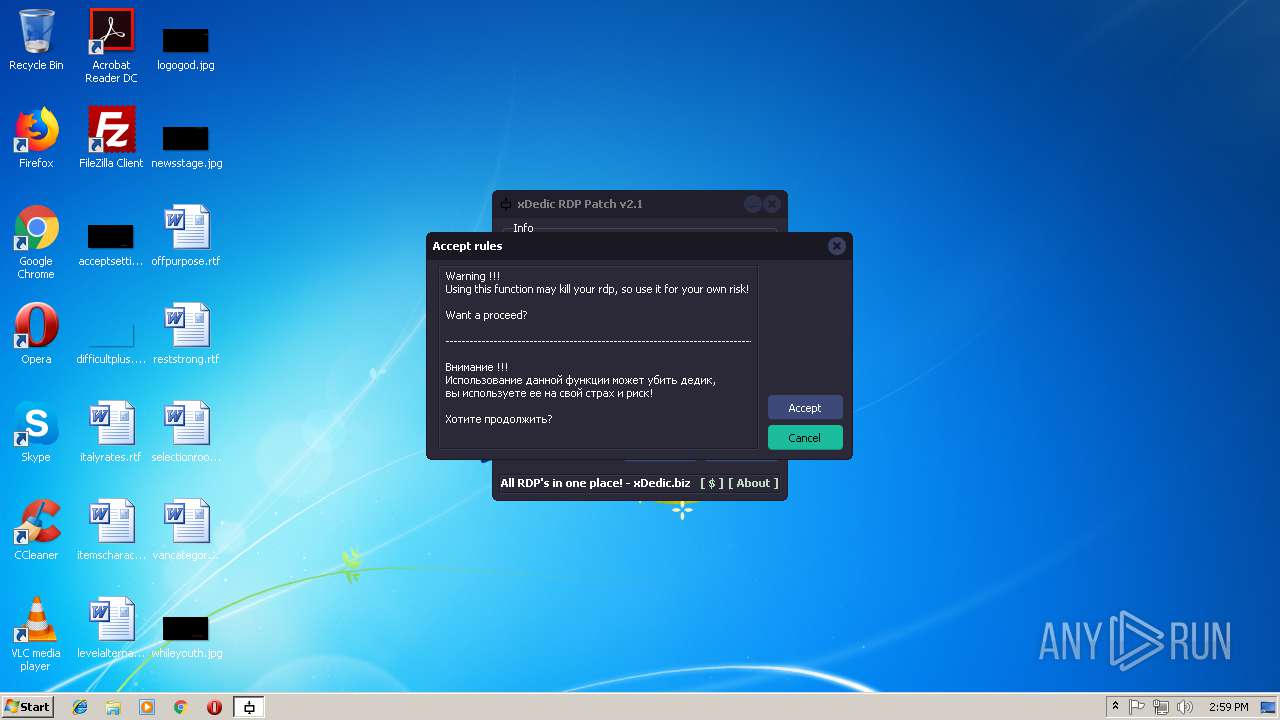Show hidden tray icons arrow
Viewport: 1280px width, 720px height.
[1115, 707]
